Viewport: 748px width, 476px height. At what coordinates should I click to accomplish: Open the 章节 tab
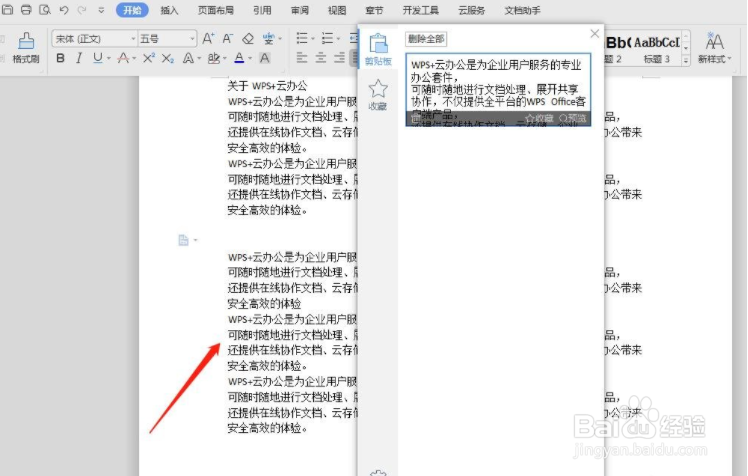[374, 10]
